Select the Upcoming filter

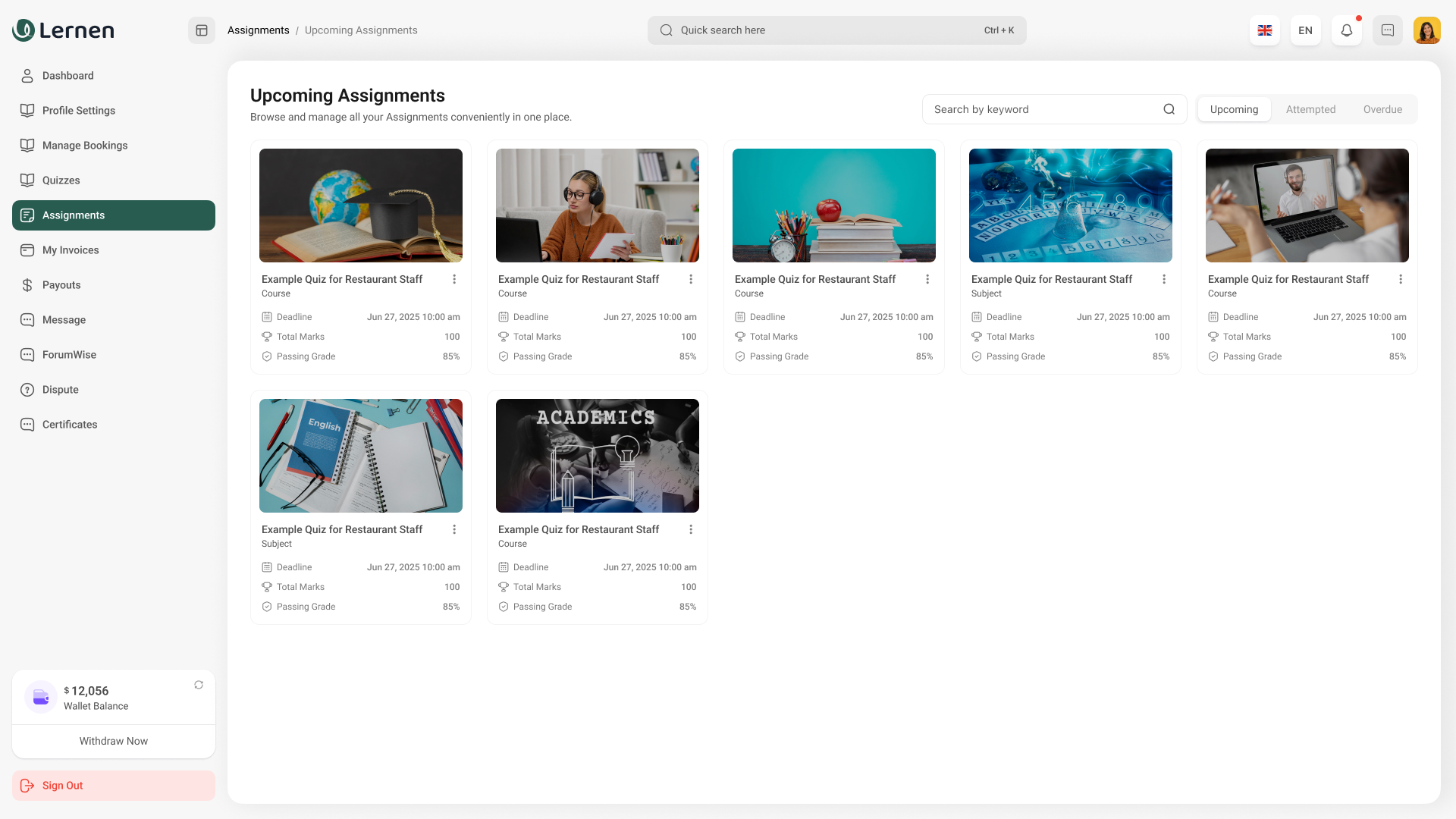tap(1234, 109)
